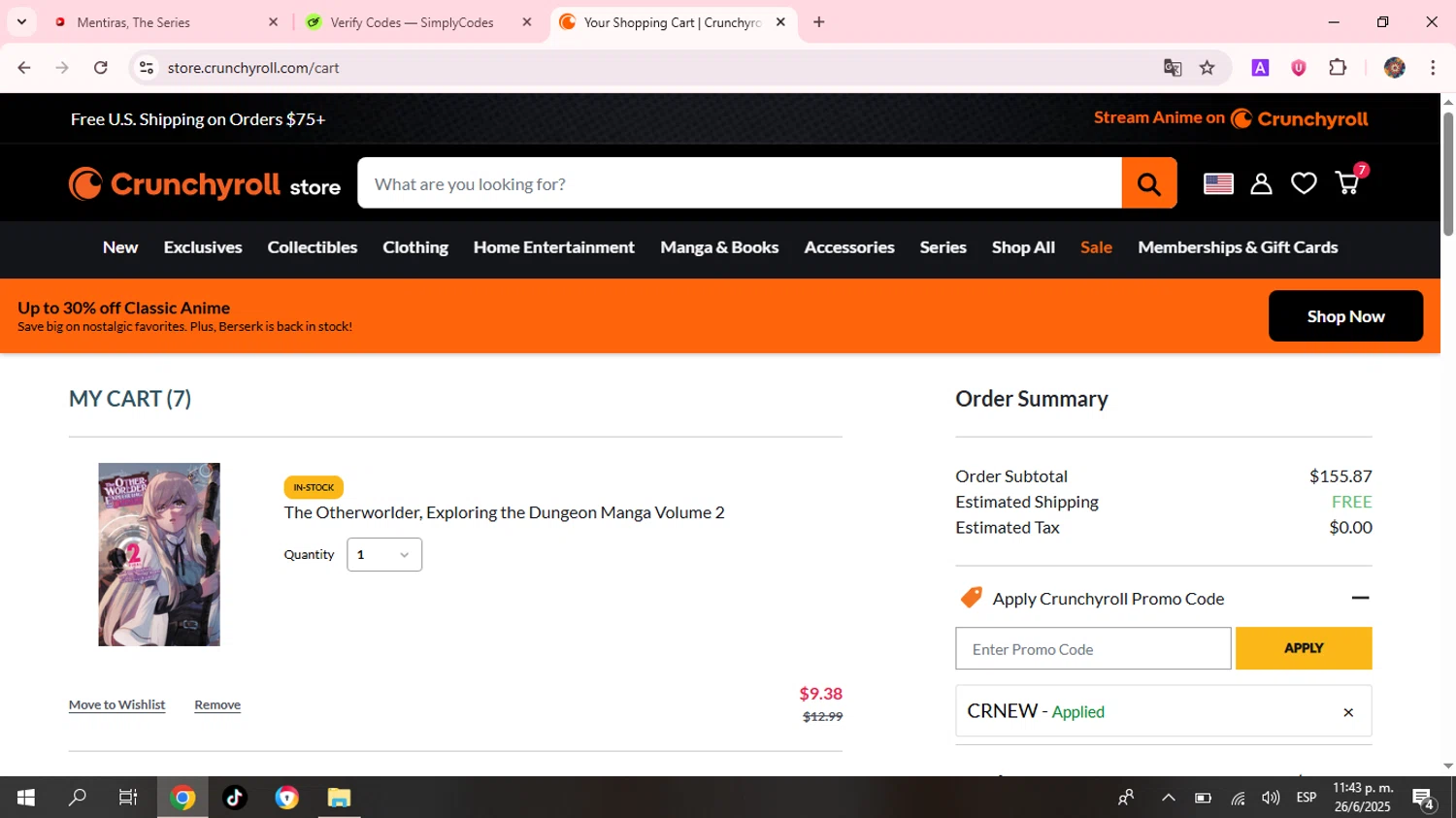Click the orange search magnifier button
This screenshot has height=818, width=1456.
(x=1149, y=183)
